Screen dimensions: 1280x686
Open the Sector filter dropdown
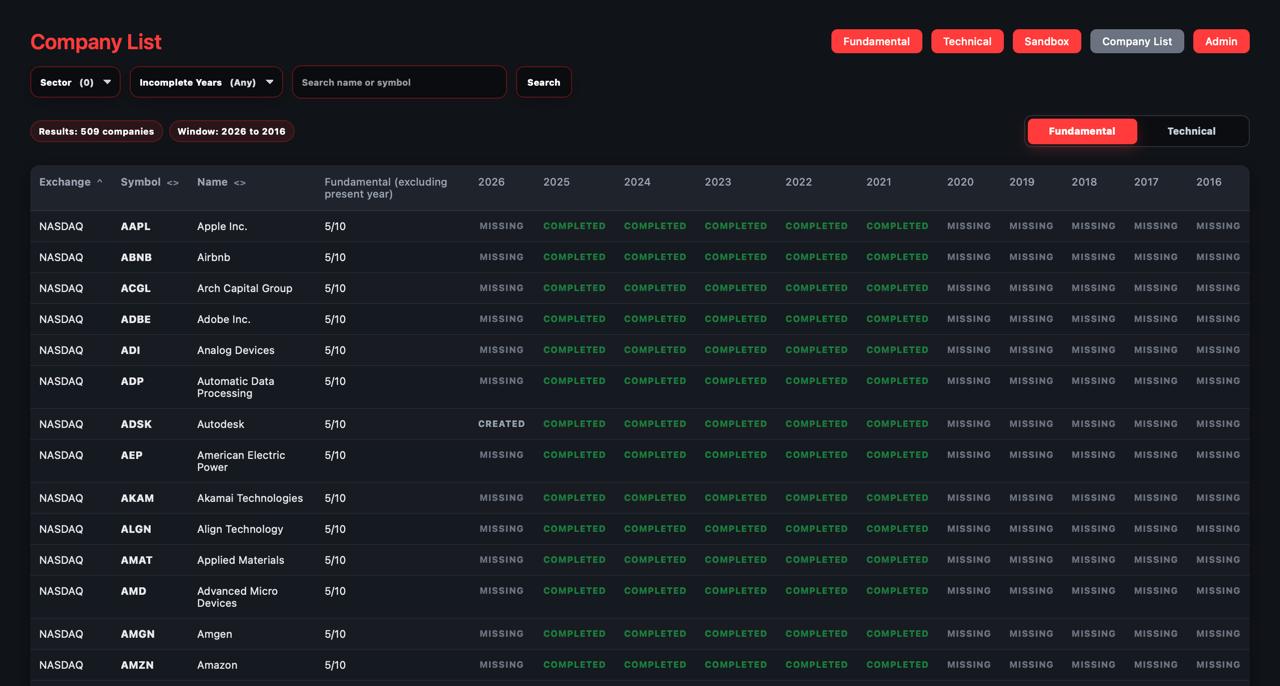click(75, 82)
